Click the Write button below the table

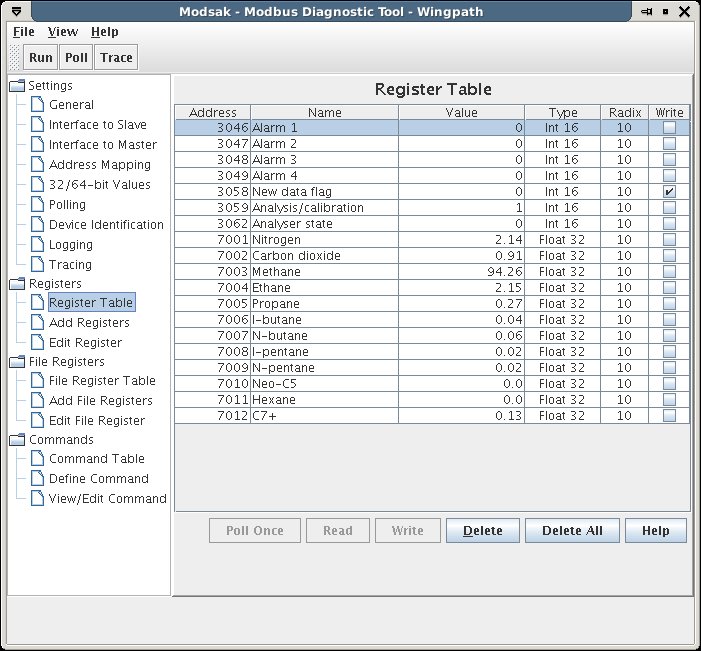click(x=408, y=531)
